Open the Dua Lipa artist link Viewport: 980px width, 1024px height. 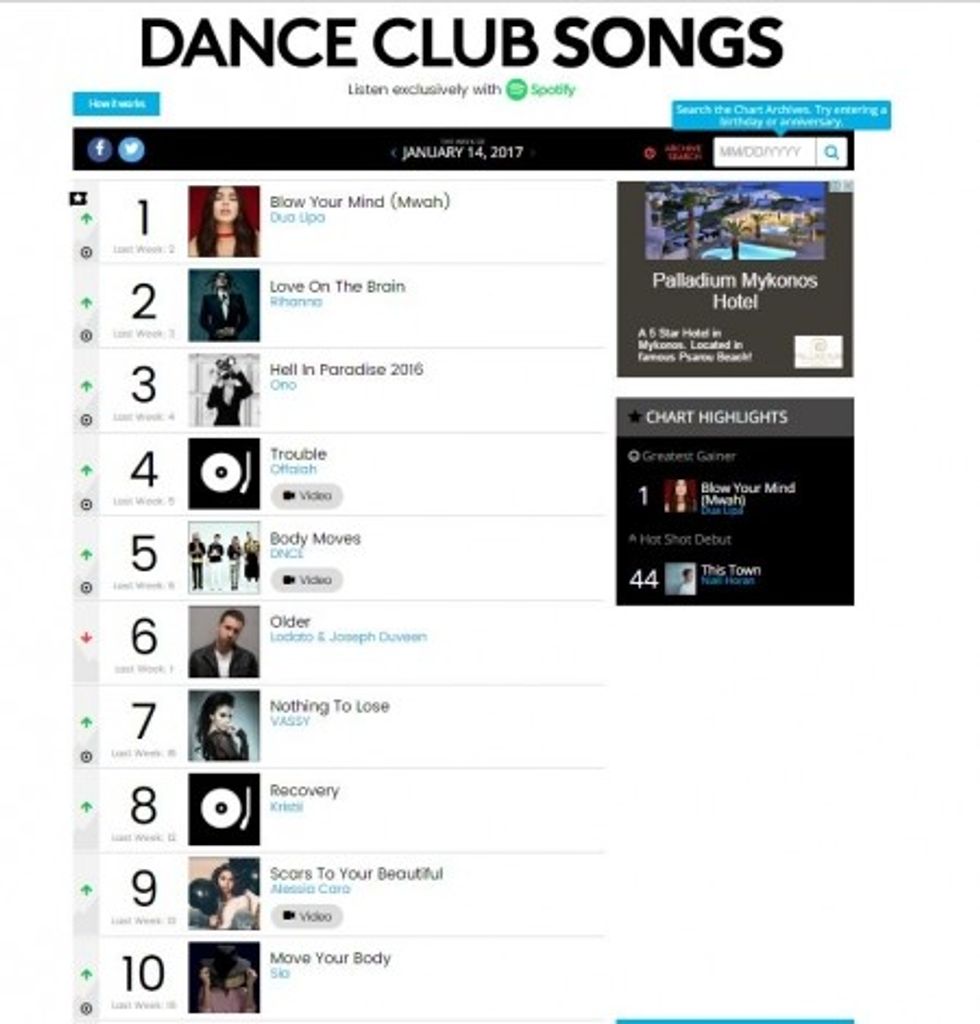tap(297, 218)
